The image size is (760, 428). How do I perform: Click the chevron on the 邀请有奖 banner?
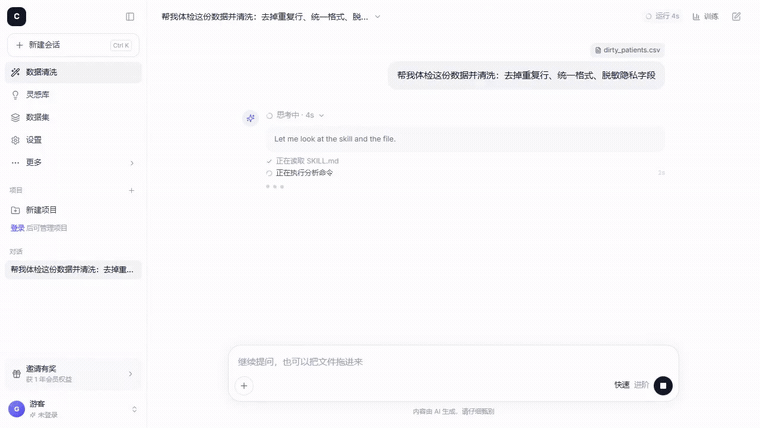130,374
